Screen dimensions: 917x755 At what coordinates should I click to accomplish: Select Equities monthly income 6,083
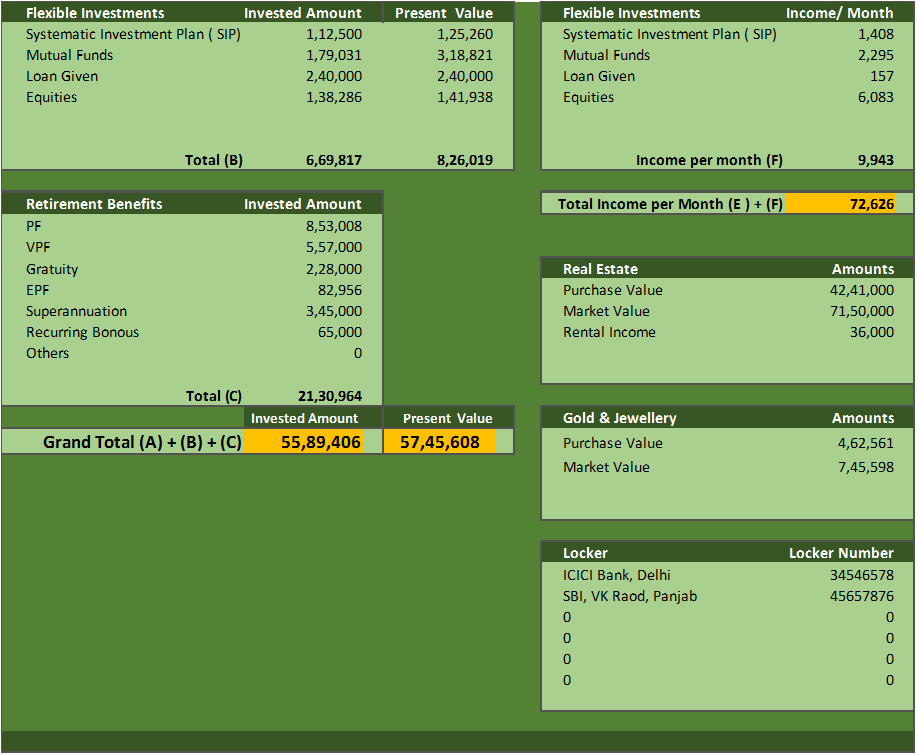pyautogui.click(x=875, y=98)
